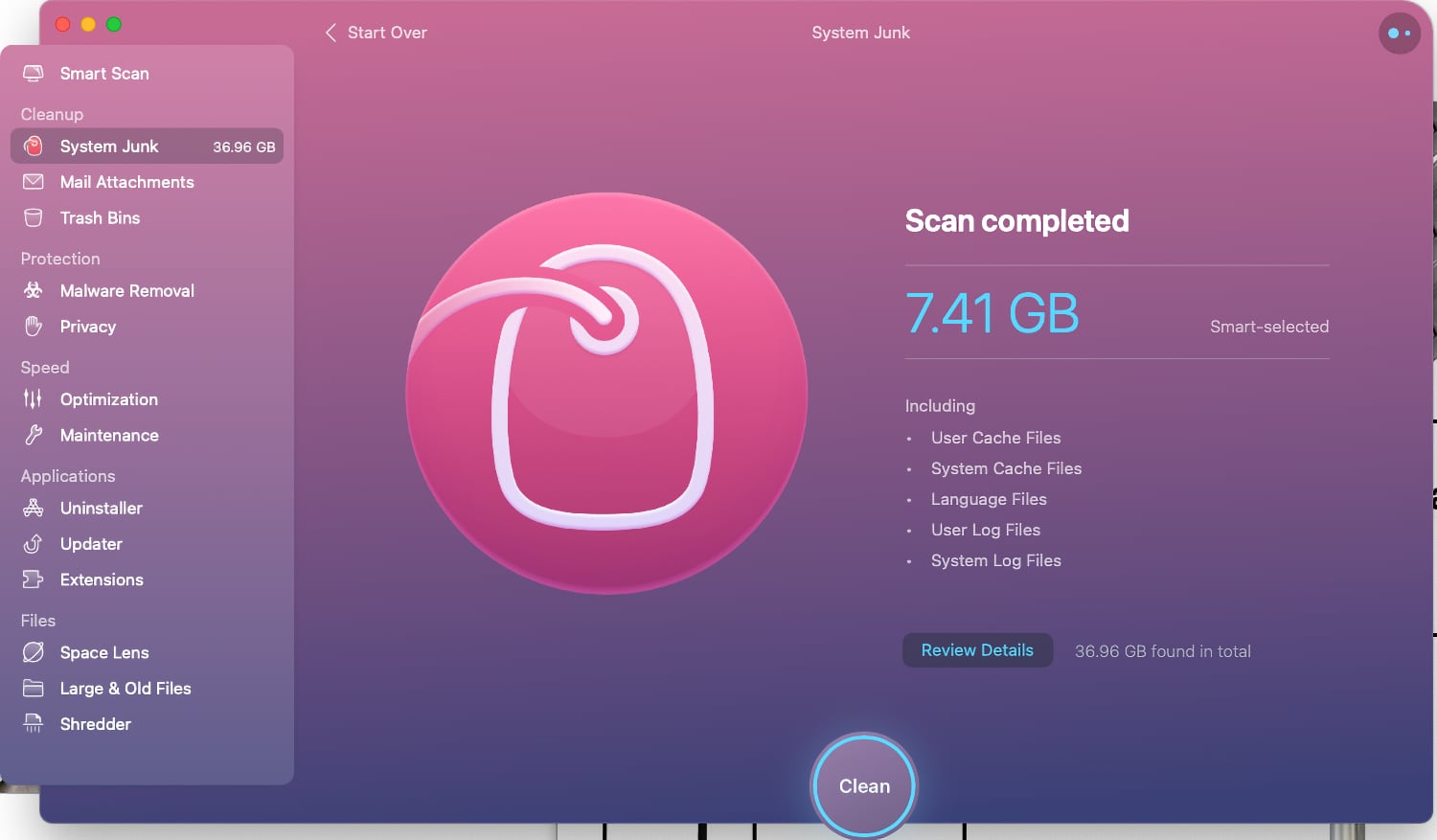
Task: Click the Maintenance wrench icon
Action: [x=34, y=435]
